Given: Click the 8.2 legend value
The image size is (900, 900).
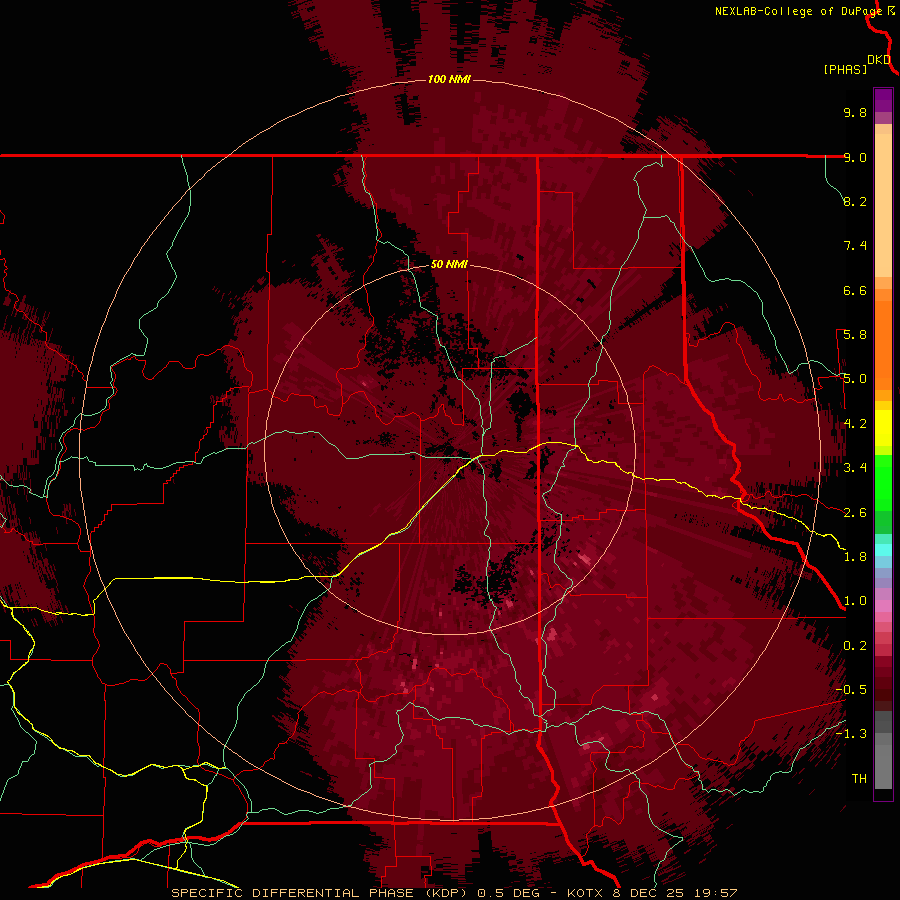Looking at the screenshot, I should tap(855, 201).
